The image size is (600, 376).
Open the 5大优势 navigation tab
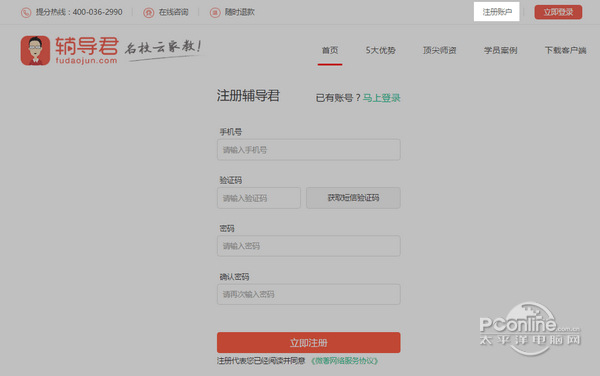[380, 50]
